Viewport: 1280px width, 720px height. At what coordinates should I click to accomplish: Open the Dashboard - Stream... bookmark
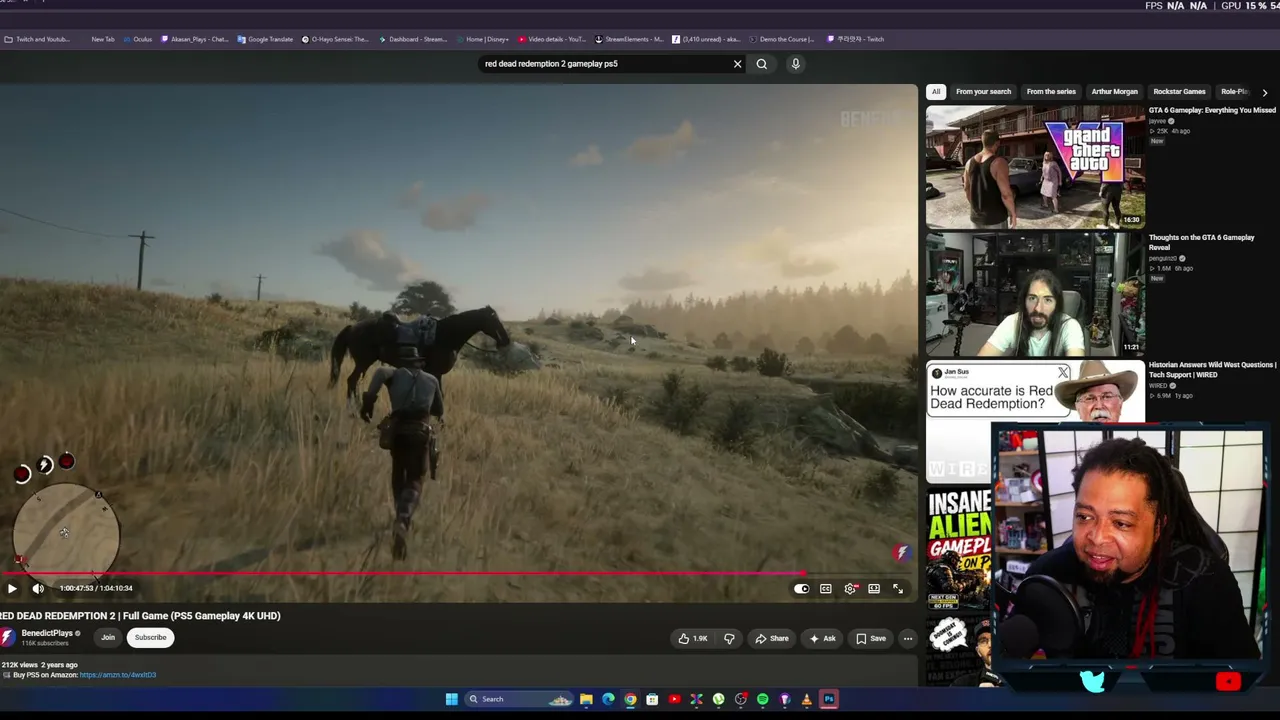(x=412, y=39)
